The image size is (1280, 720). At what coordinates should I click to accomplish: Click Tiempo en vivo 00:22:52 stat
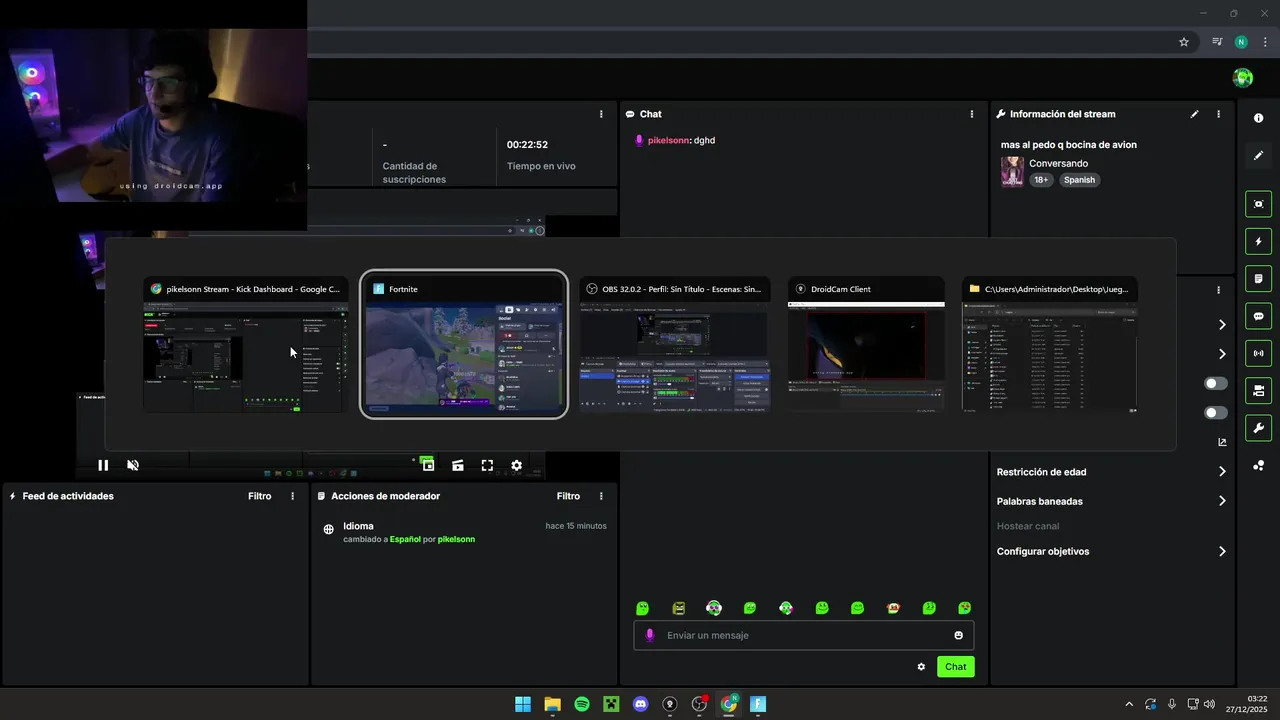[540, 155]
